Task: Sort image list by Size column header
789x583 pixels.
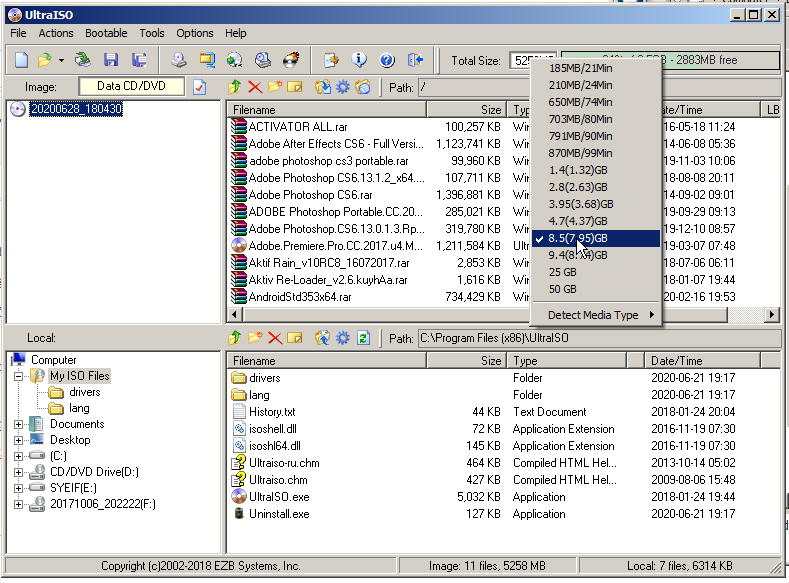Action: 467,110
